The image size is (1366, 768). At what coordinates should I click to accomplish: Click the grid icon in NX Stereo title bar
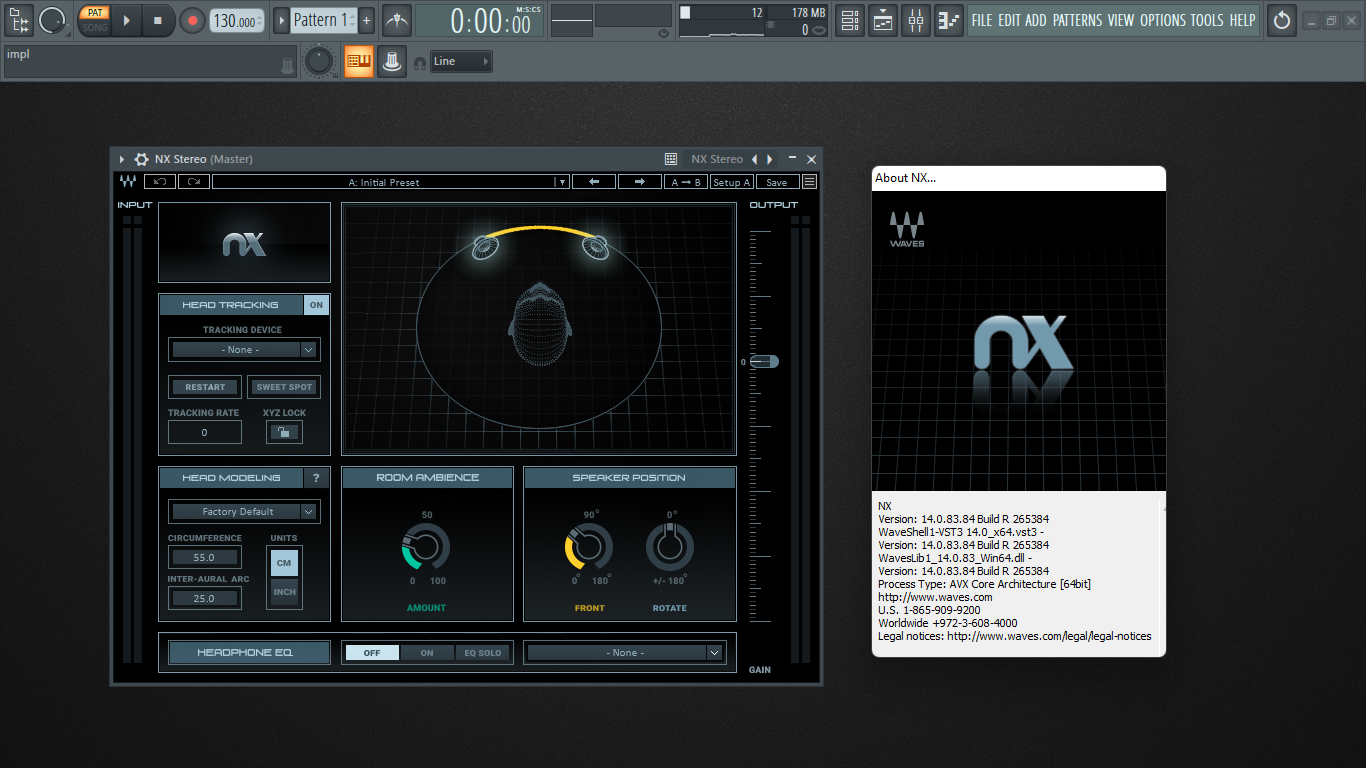(x=671, y=159)
